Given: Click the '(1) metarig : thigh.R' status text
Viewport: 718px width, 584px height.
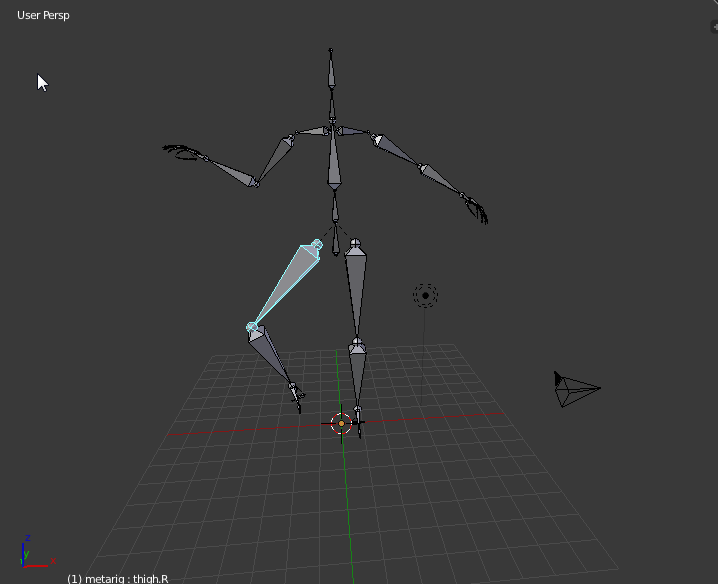Looking at the screenshot, I should pos(118,579).
